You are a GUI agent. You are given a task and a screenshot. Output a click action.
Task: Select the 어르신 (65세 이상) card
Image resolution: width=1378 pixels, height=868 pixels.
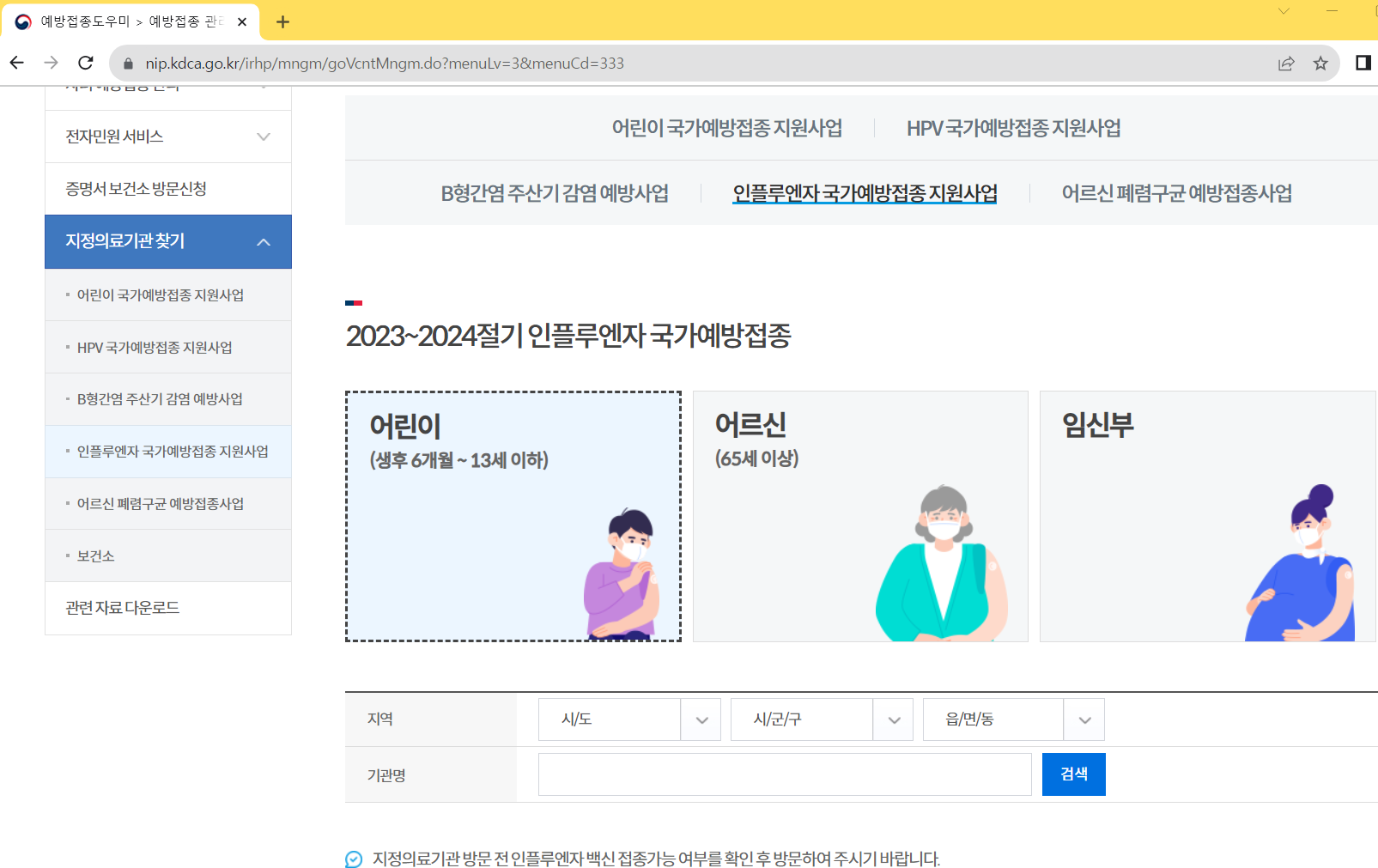pos(859,516)
